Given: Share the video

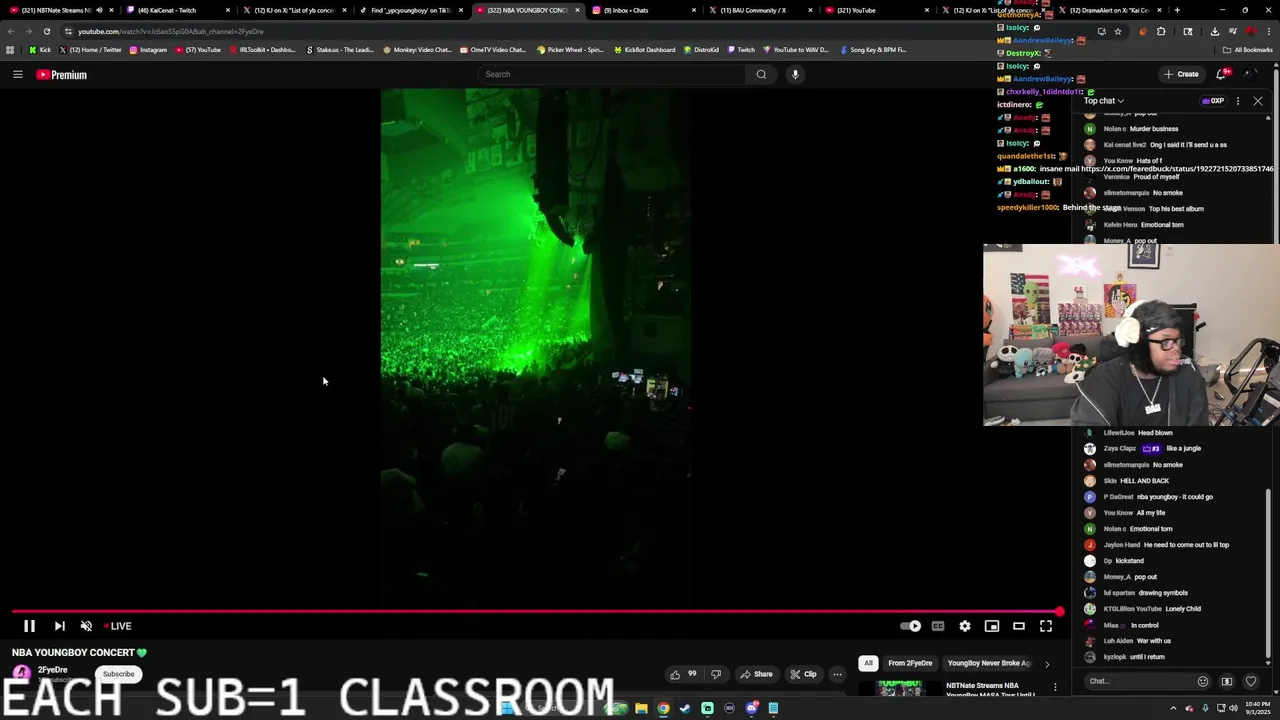Looking at the screenshot, I should click(756, 674).
